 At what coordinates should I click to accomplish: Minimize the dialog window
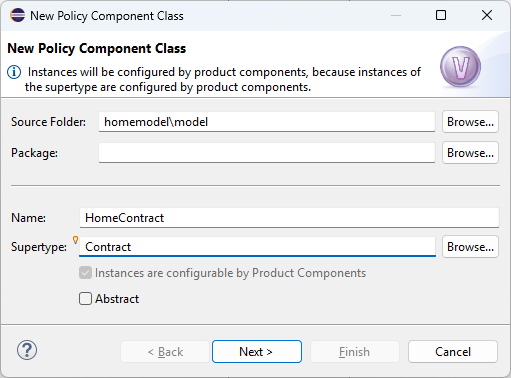[396, 15]
